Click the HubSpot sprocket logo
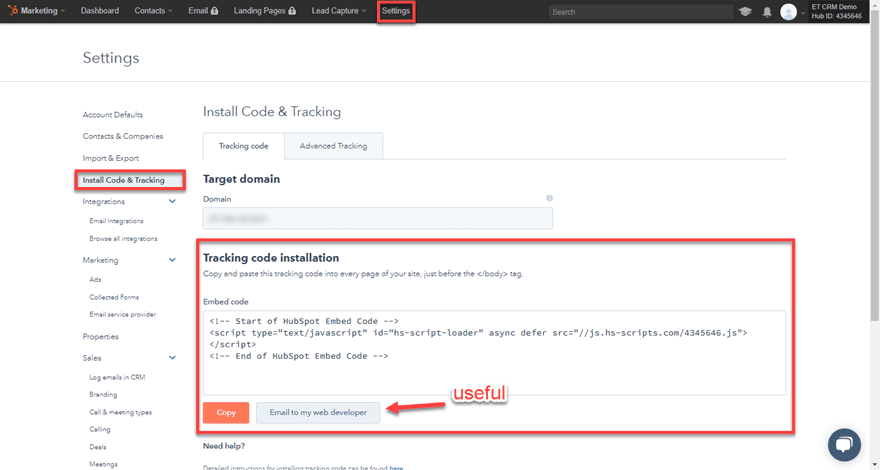Screen dimensions: 880x470 (x=13, y=11)
